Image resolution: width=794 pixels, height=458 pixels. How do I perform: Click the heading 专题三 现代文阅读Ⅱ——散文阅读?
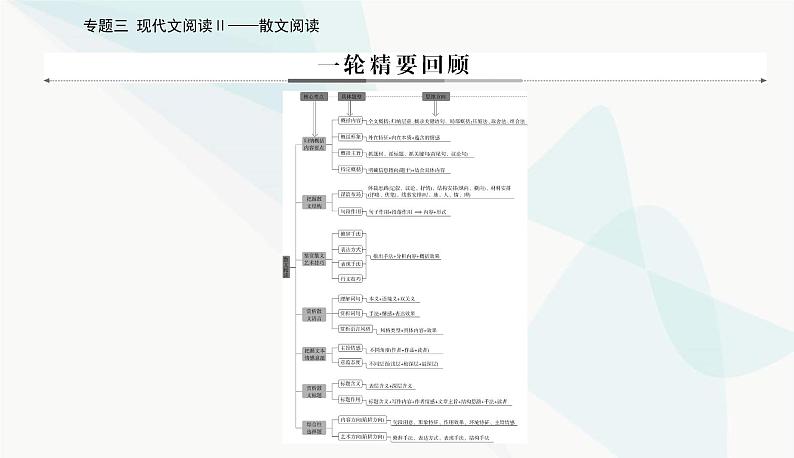(x=202, y=26)
